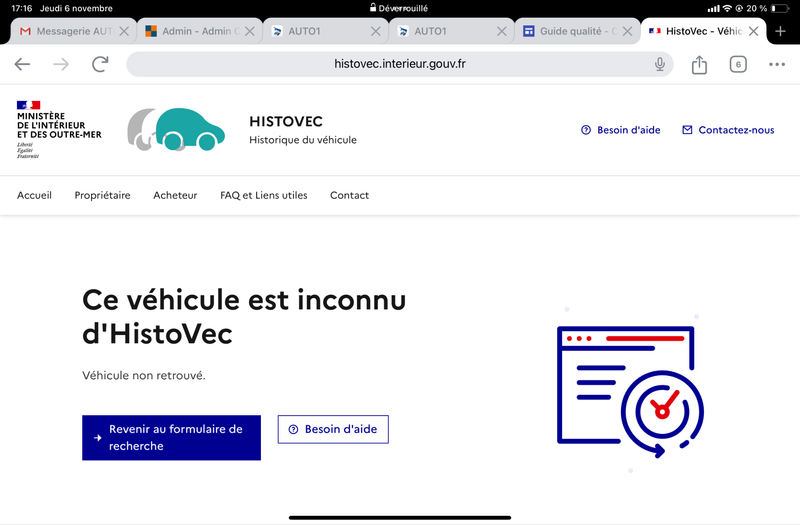This screenshot has height=525, width=800.
Task: Open FAQ et Liens utiles menu item
Action: [264, 195]
